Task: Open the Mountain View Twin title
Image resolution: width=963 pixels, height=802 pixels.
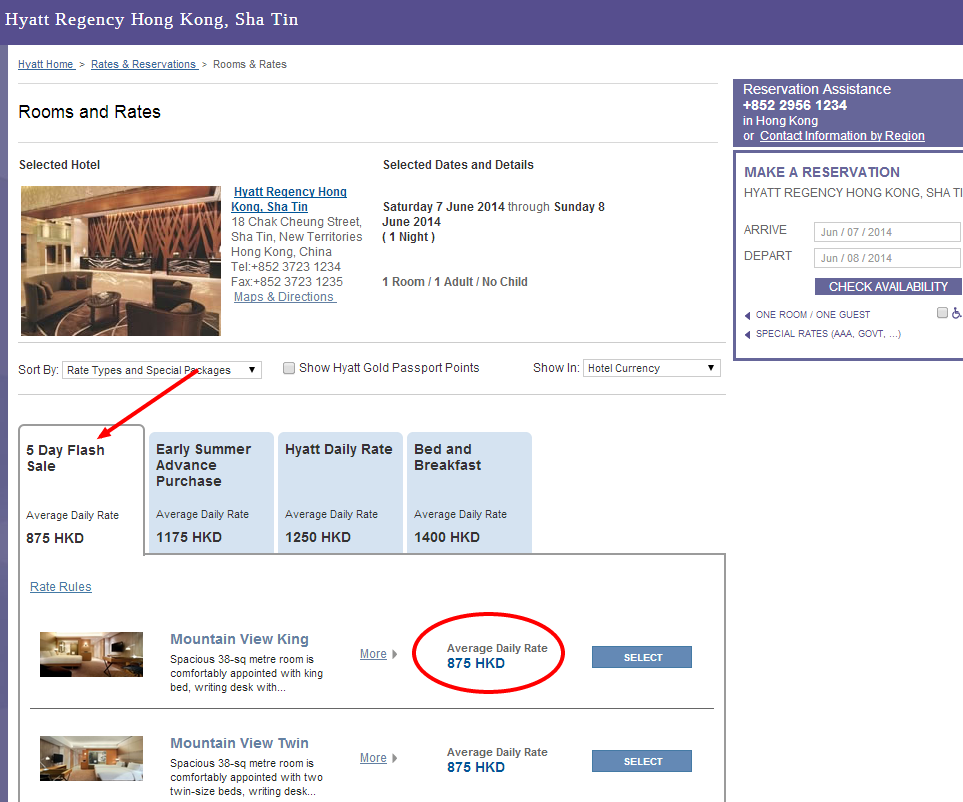Action: (240, 743)
